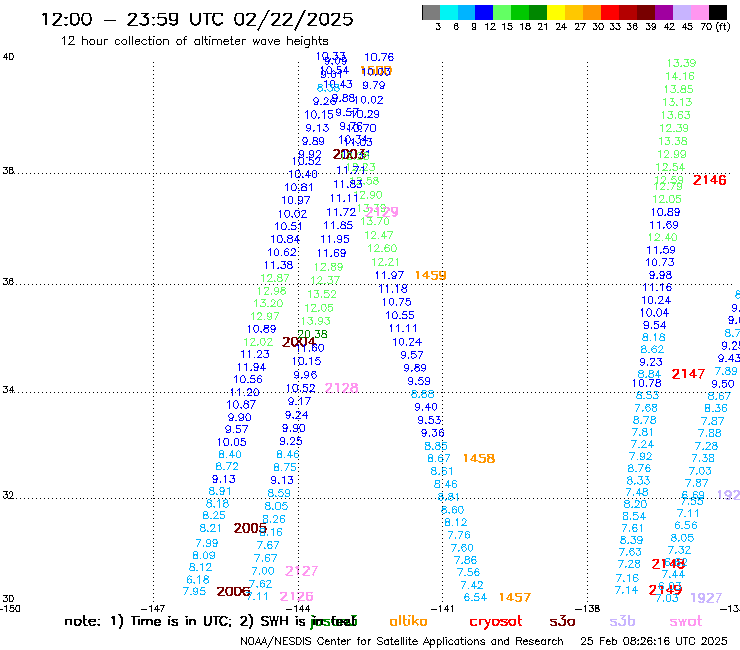Click the dark green wave height 20.38
The image size is (740, 650).
coord(312,334)
